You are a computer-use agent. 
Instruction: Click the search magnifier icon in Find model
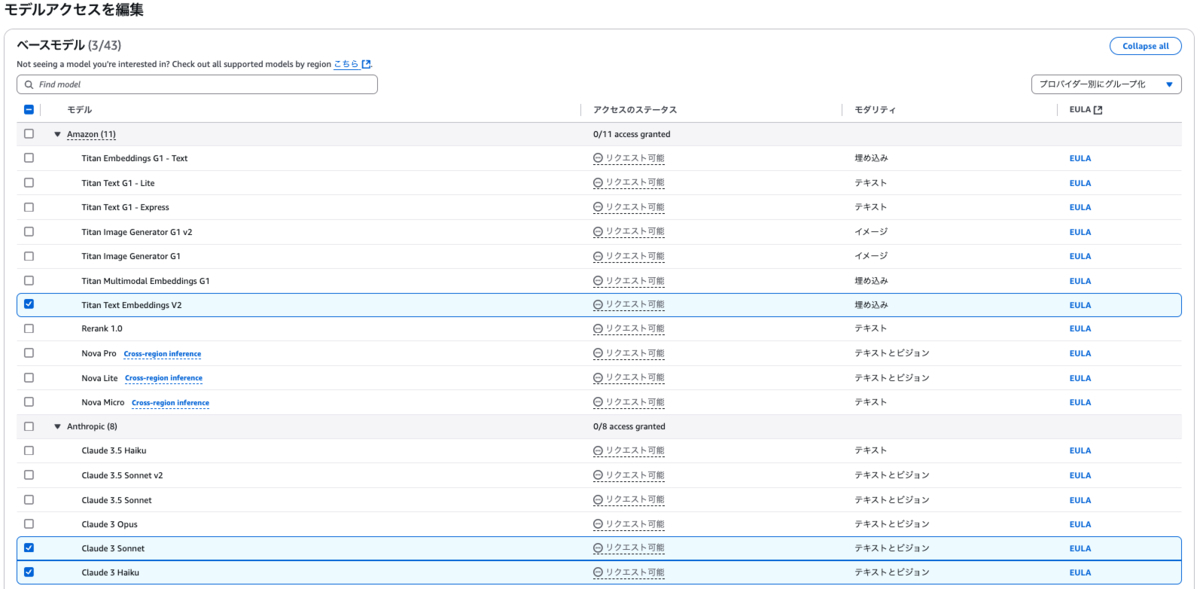coord(29,85)
